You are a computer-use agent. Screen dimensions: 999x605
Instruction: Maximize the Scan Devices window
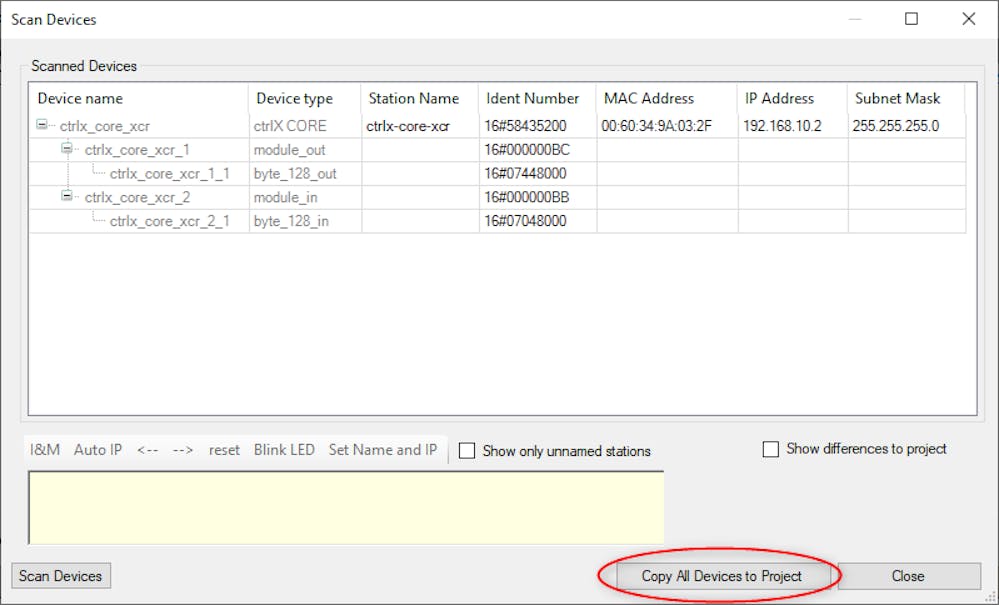(x=912, y=19)
